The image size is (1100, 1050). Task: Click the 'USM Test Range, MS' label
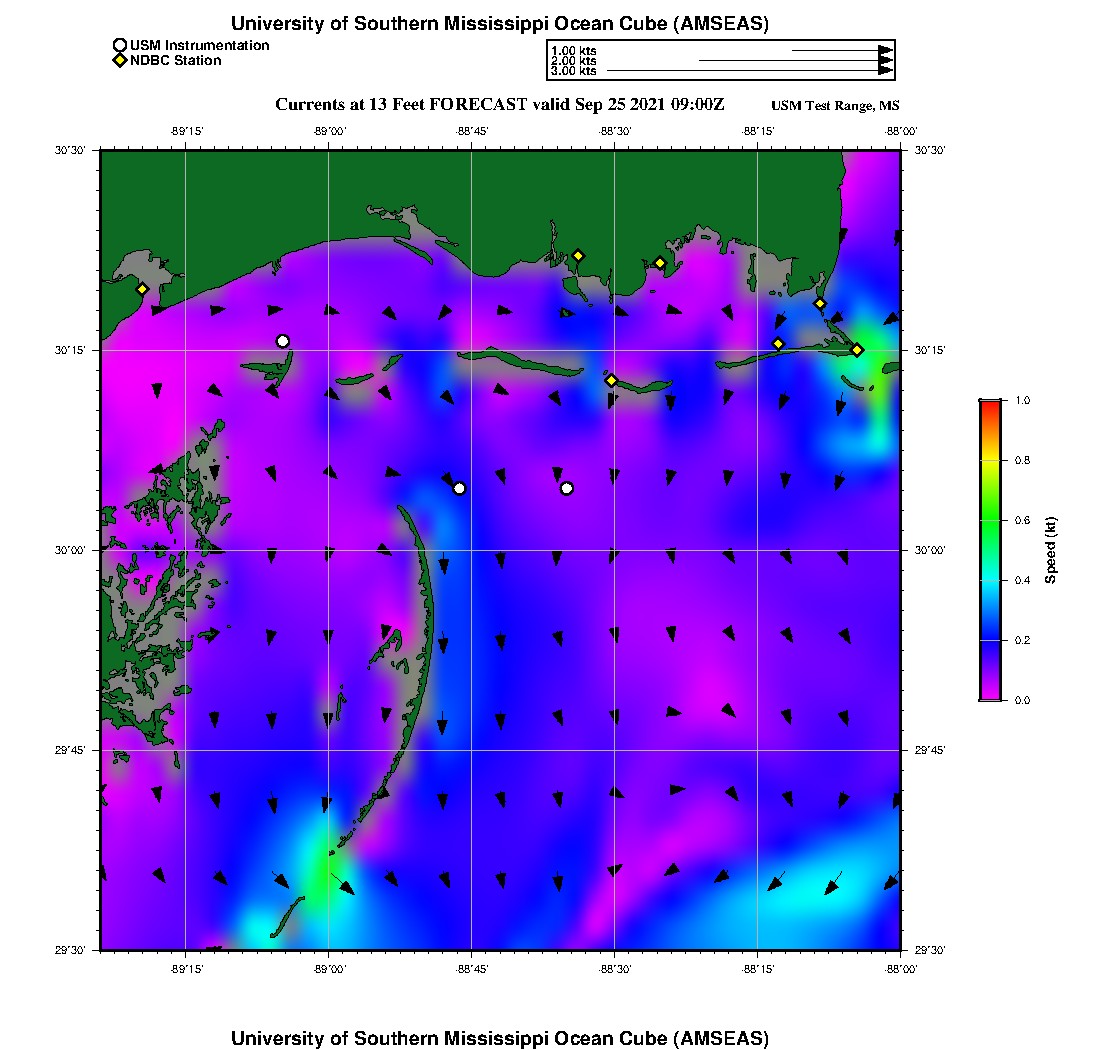point(835,106)
